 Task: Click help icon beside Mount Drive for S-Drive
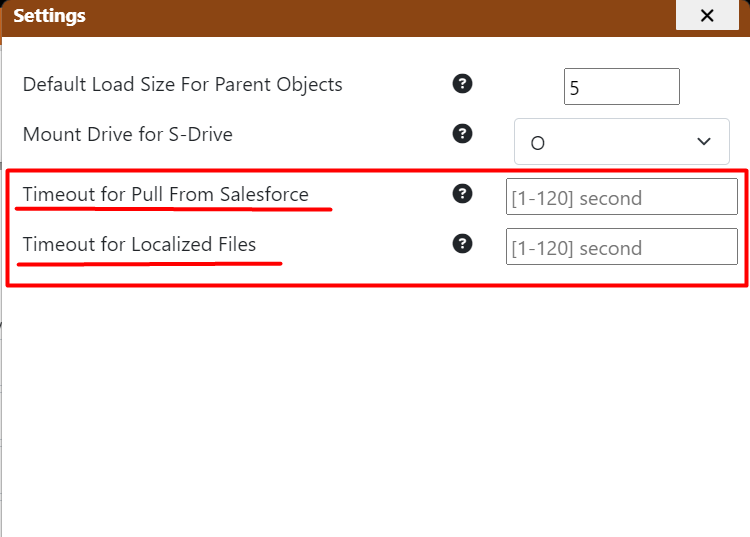(462, 133)
